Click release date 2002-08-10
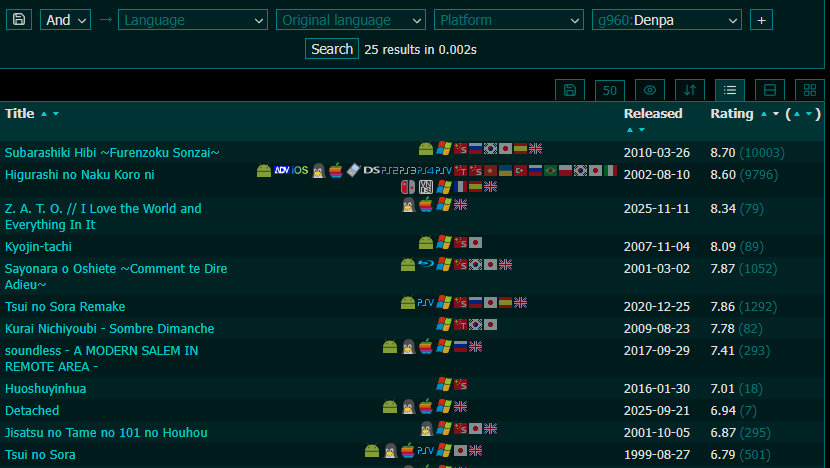The image size is (830, 468). (x=656, y=175)
